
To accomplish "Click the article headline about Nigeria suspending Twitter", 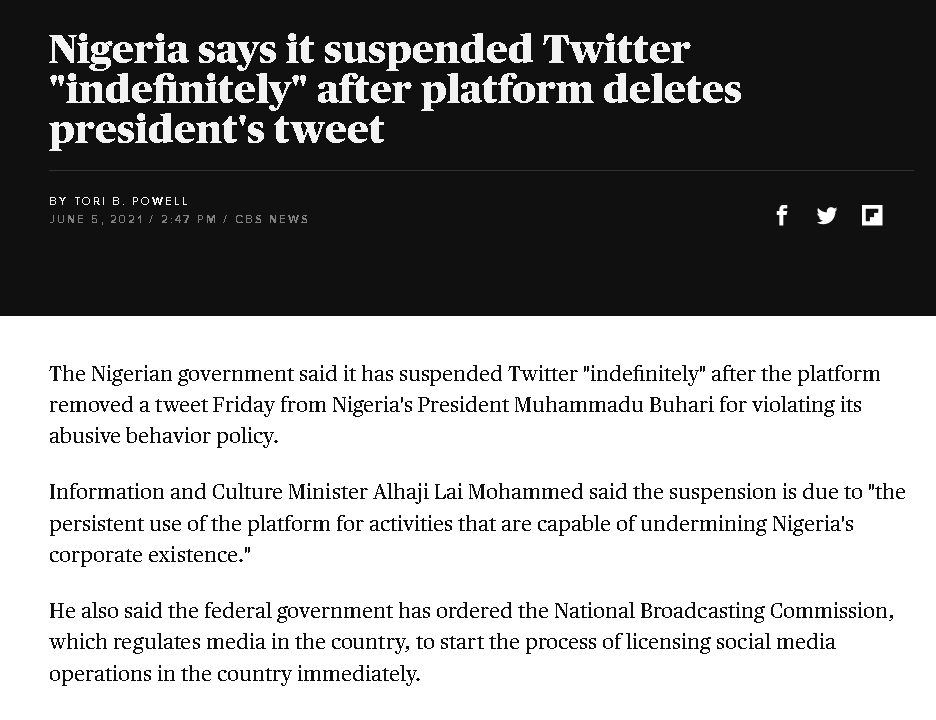I will coord(395,89).
